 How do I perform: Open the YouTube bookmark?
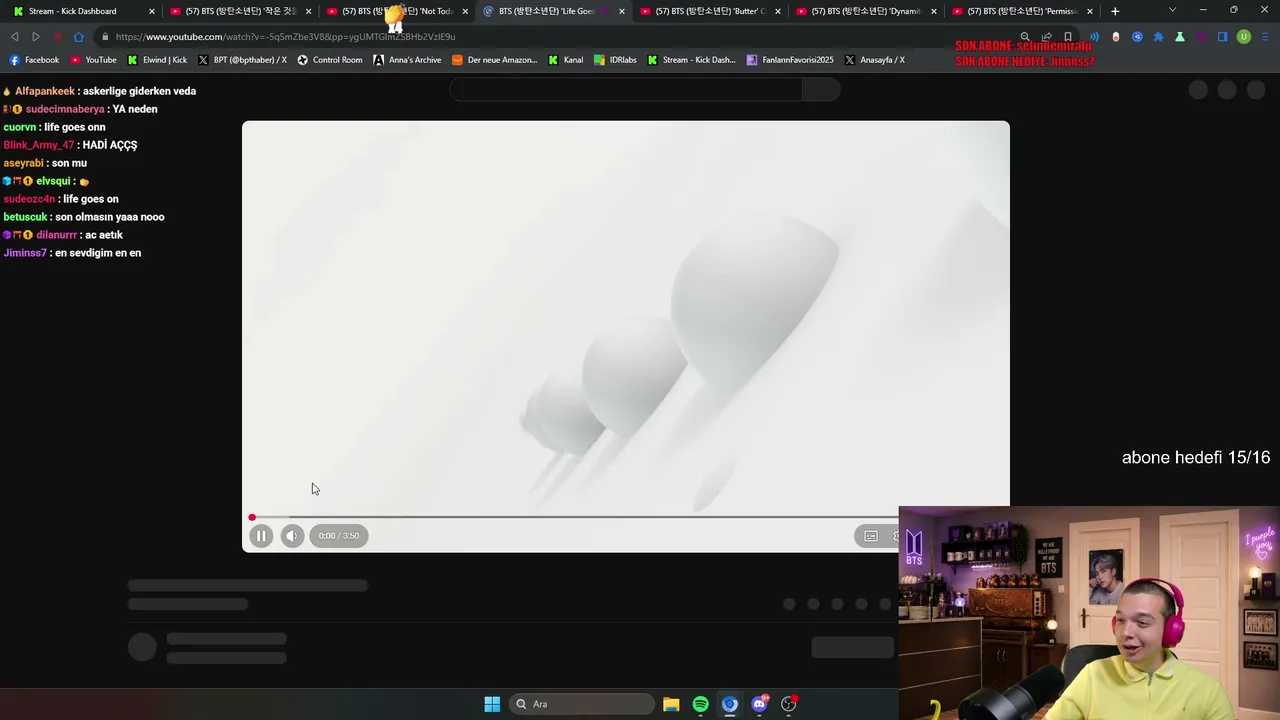coord(93,60)
